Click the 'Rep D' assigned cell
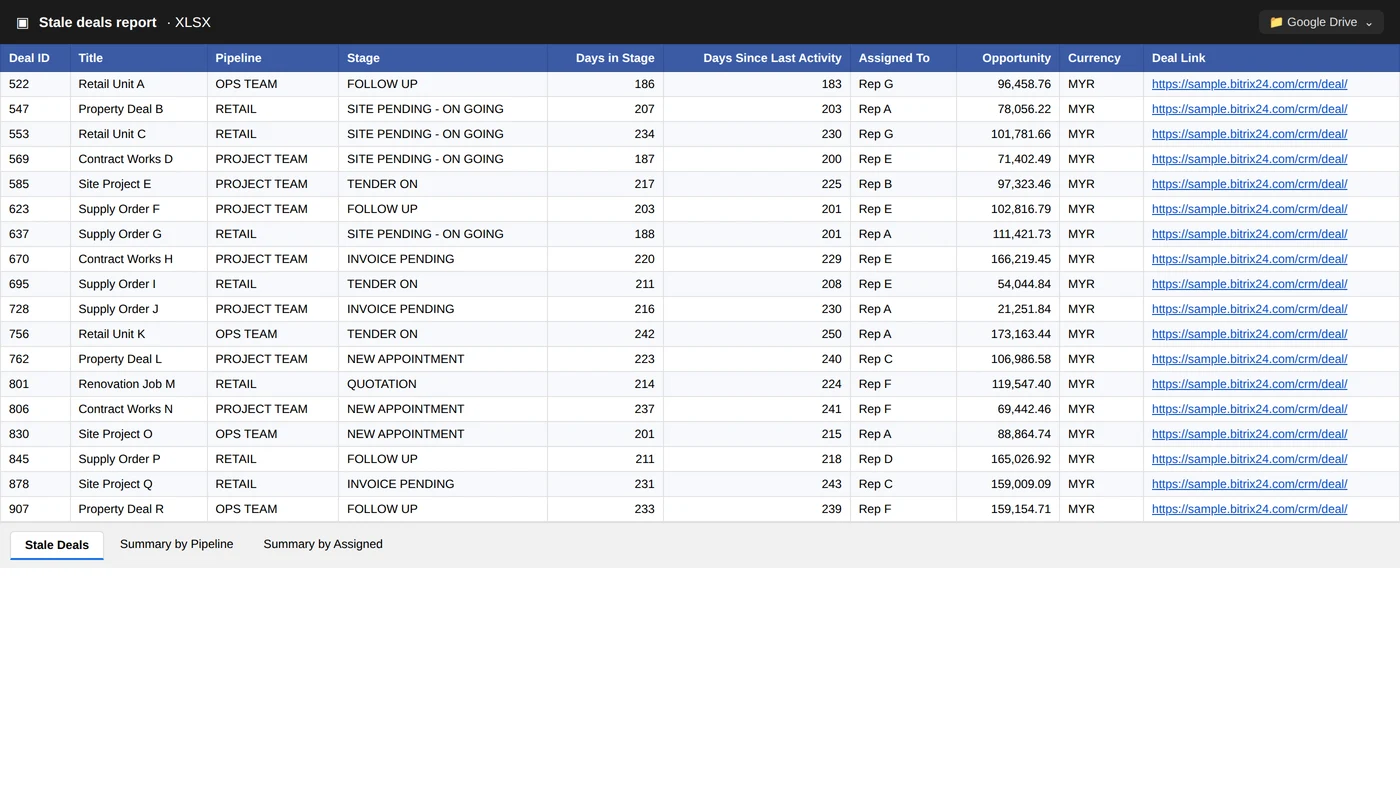1400x800 pixels. click(x=903, y=459)
